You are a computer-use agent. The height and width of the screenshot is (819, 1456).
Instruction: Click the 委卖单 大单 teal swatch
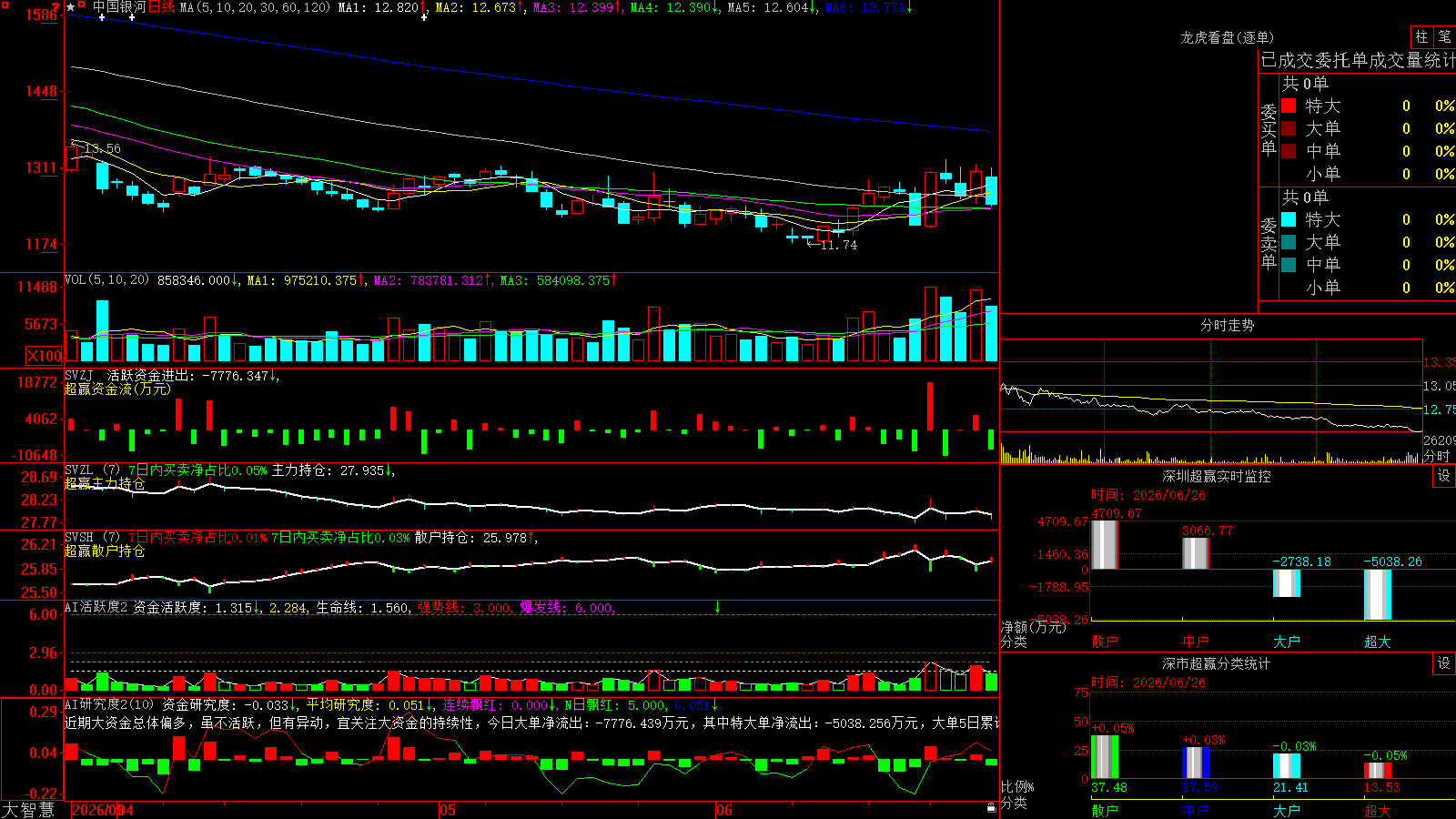click(1289, 242)
